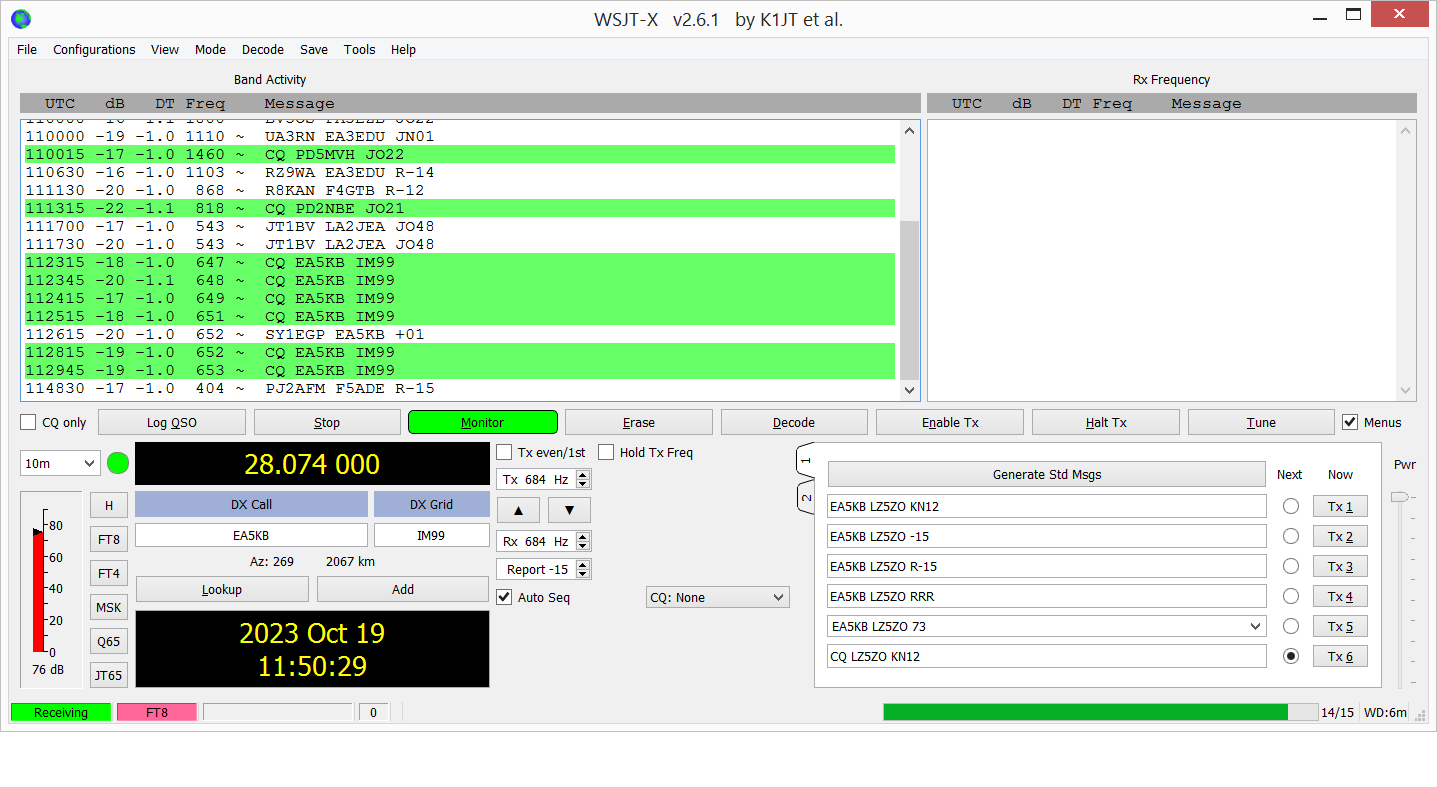Switch to JT65 mode button
The image size is (1437, 787).
(x=108, y=676)
